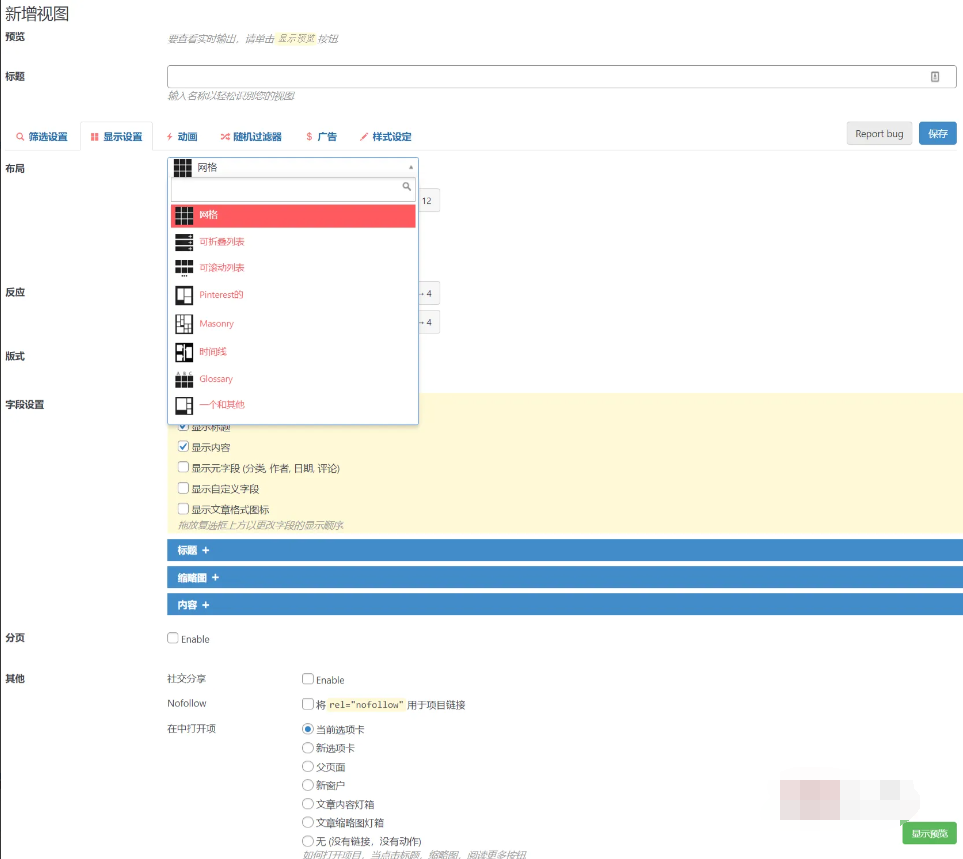Click the search magnifier in layout dropdown

coord(407,187)
